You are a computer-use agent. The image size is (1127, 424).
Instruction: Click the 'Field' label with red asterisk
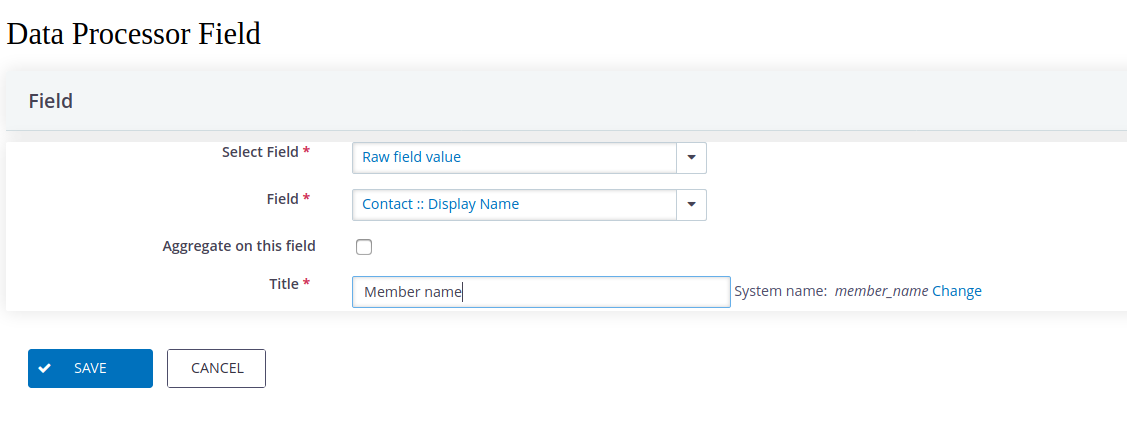point(282,199)
